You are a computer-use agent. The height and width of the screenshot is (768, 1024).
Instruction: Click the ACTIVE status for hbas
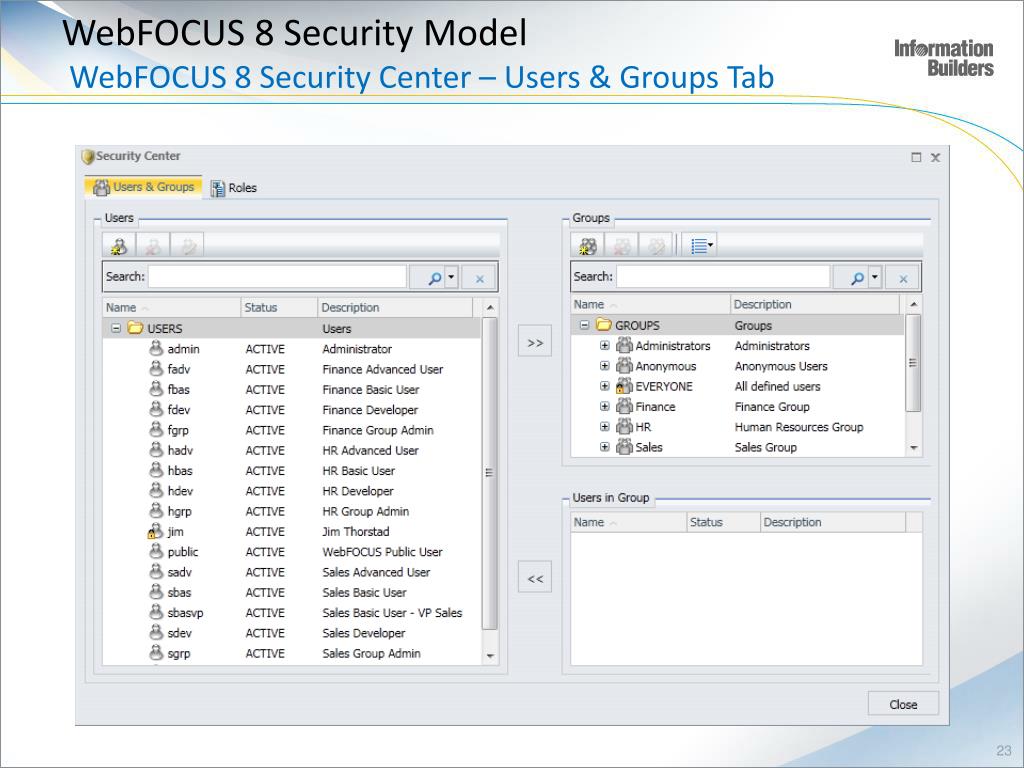click(x=265, y=470)
